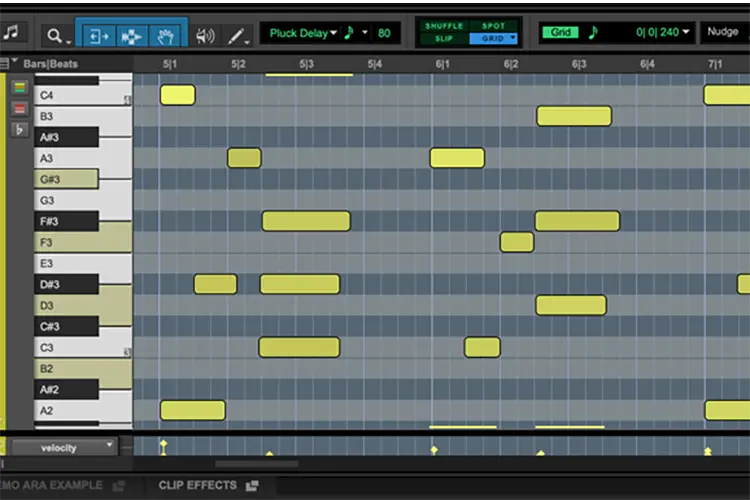This screenshot has width=750, height=500.
Task: Click the A2 piano key
Action: (x=83, y=411)
